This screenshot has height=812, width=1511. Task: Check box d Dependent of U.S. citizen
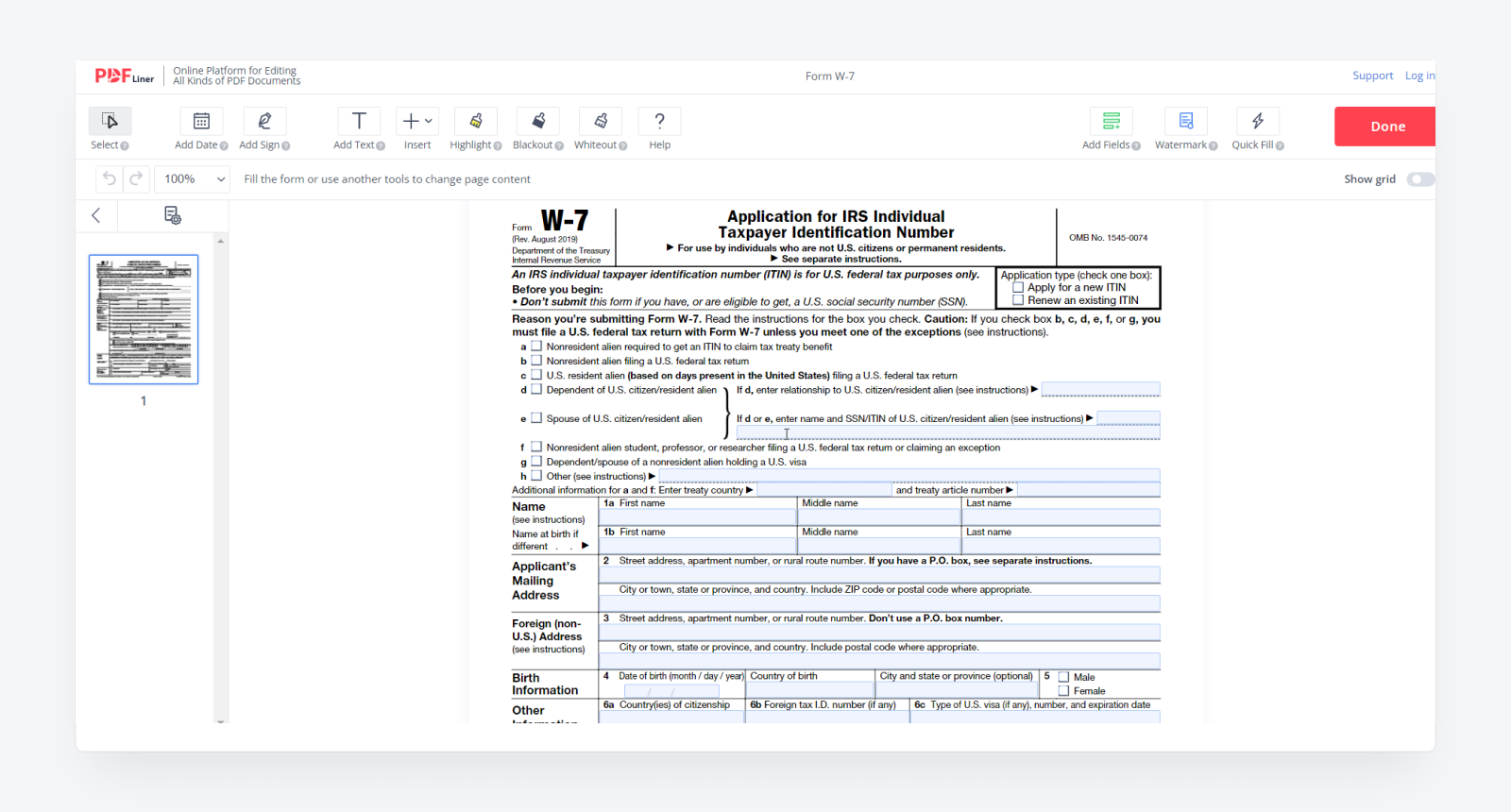coord(536,389)
